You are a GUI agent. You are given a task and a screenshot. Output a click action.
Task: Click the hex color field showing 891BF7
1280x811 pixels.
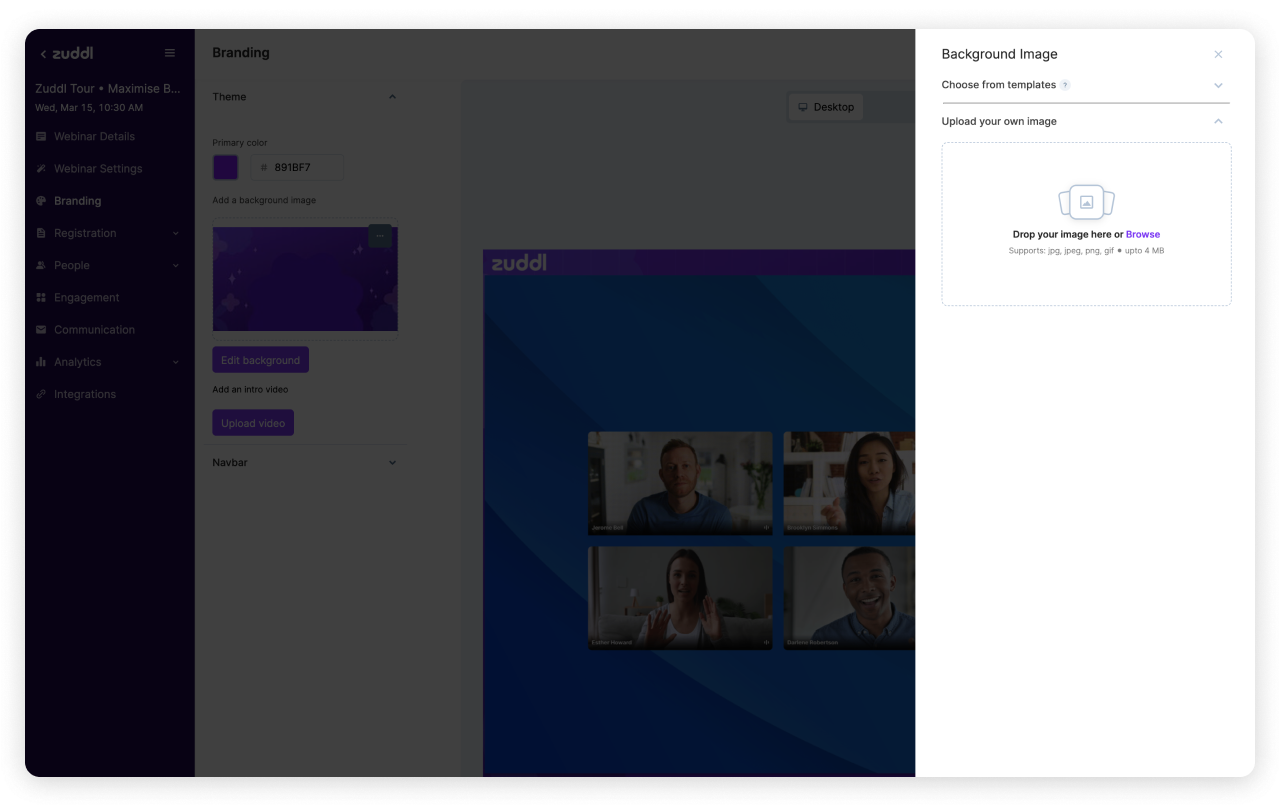(x=297, y=167)
